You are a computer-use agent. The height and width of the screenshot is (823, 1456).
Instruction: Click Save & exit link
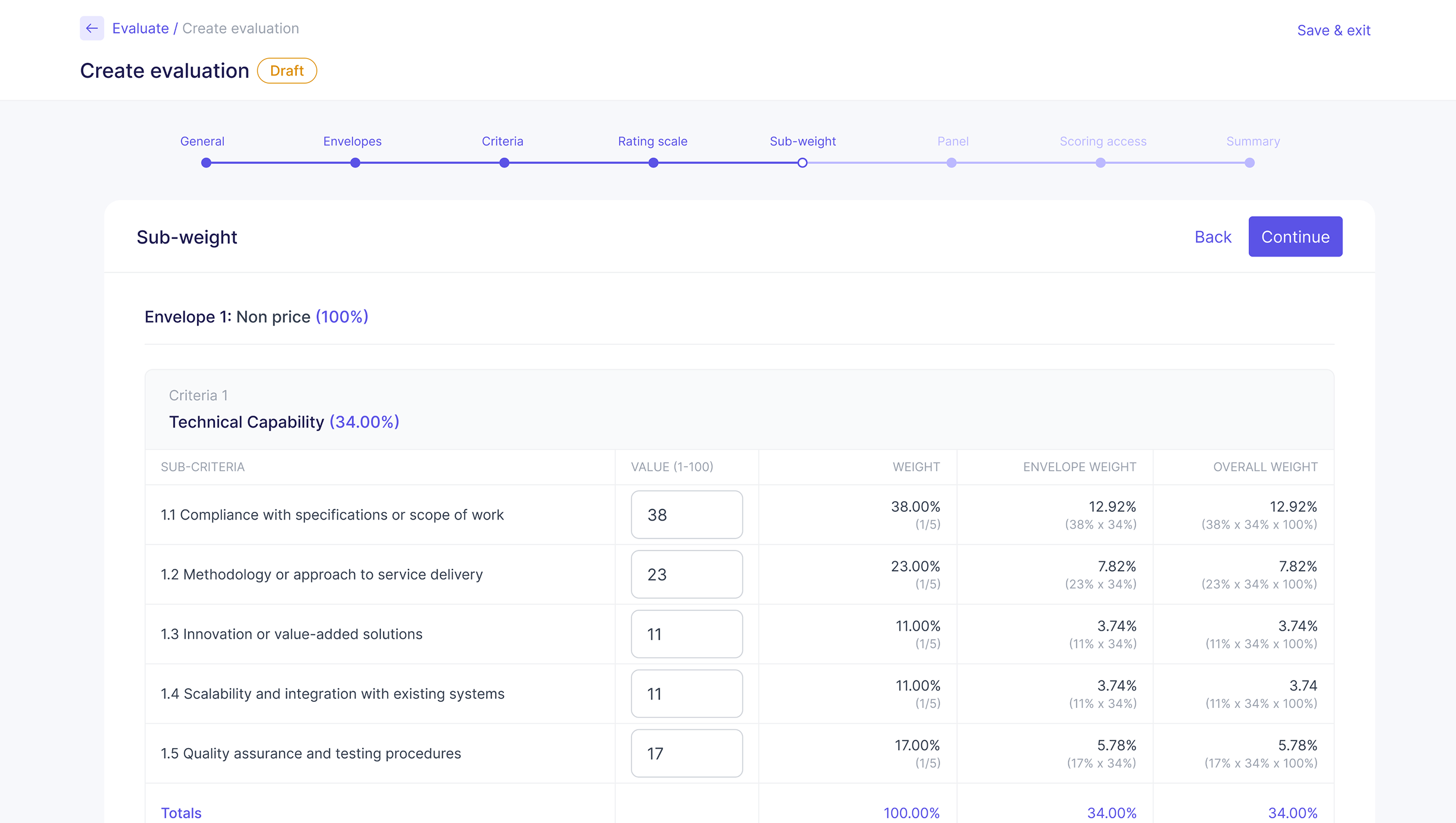[x=1333, y=30]
